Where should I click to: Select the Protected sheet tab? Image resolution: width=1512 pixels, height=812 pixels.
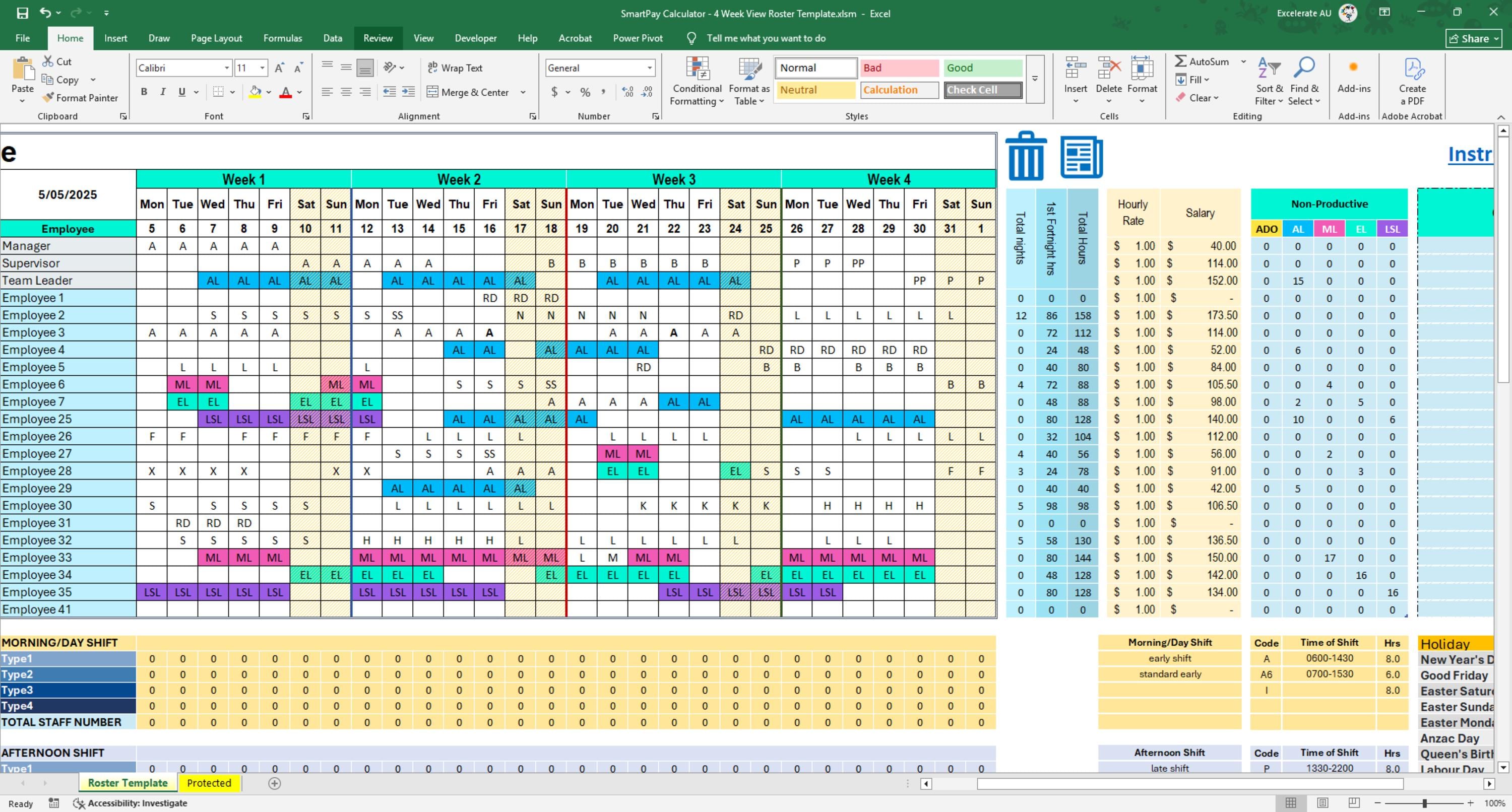209,783
